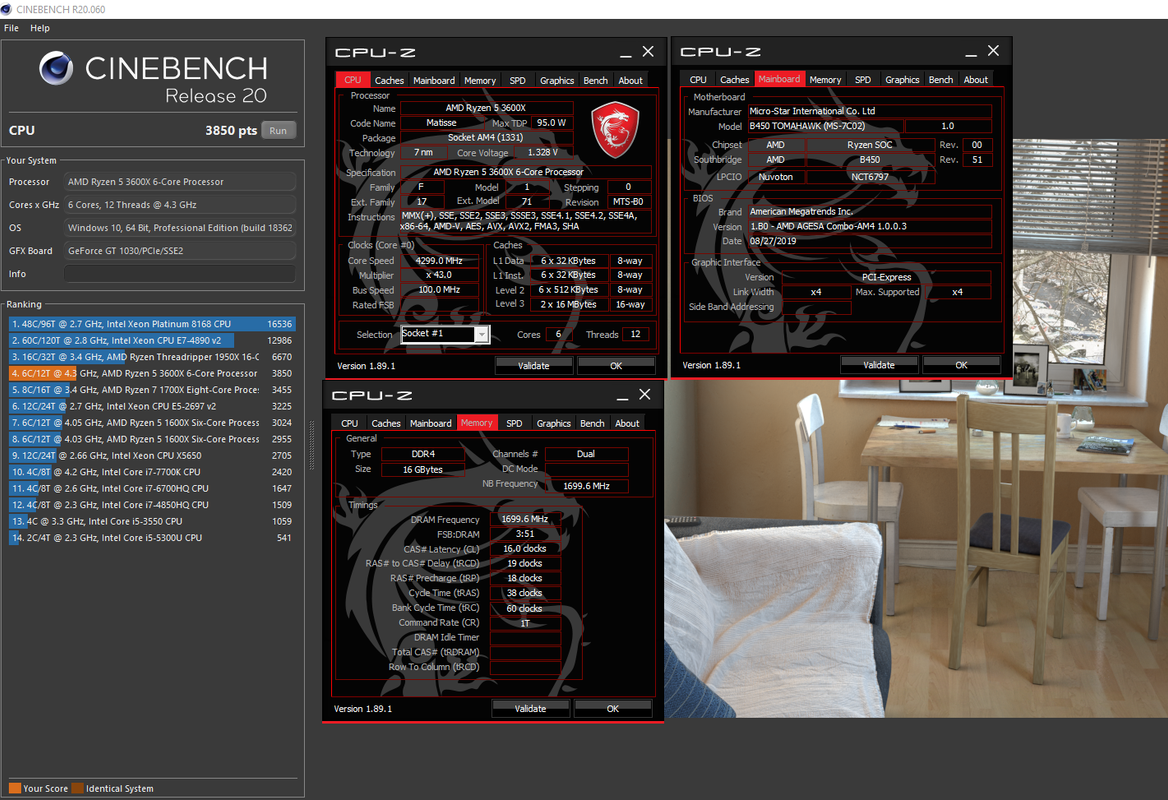
Task: Select ranking row Intel Core i7-7700K
Action: pyautogui.click(x=152, y=472)
